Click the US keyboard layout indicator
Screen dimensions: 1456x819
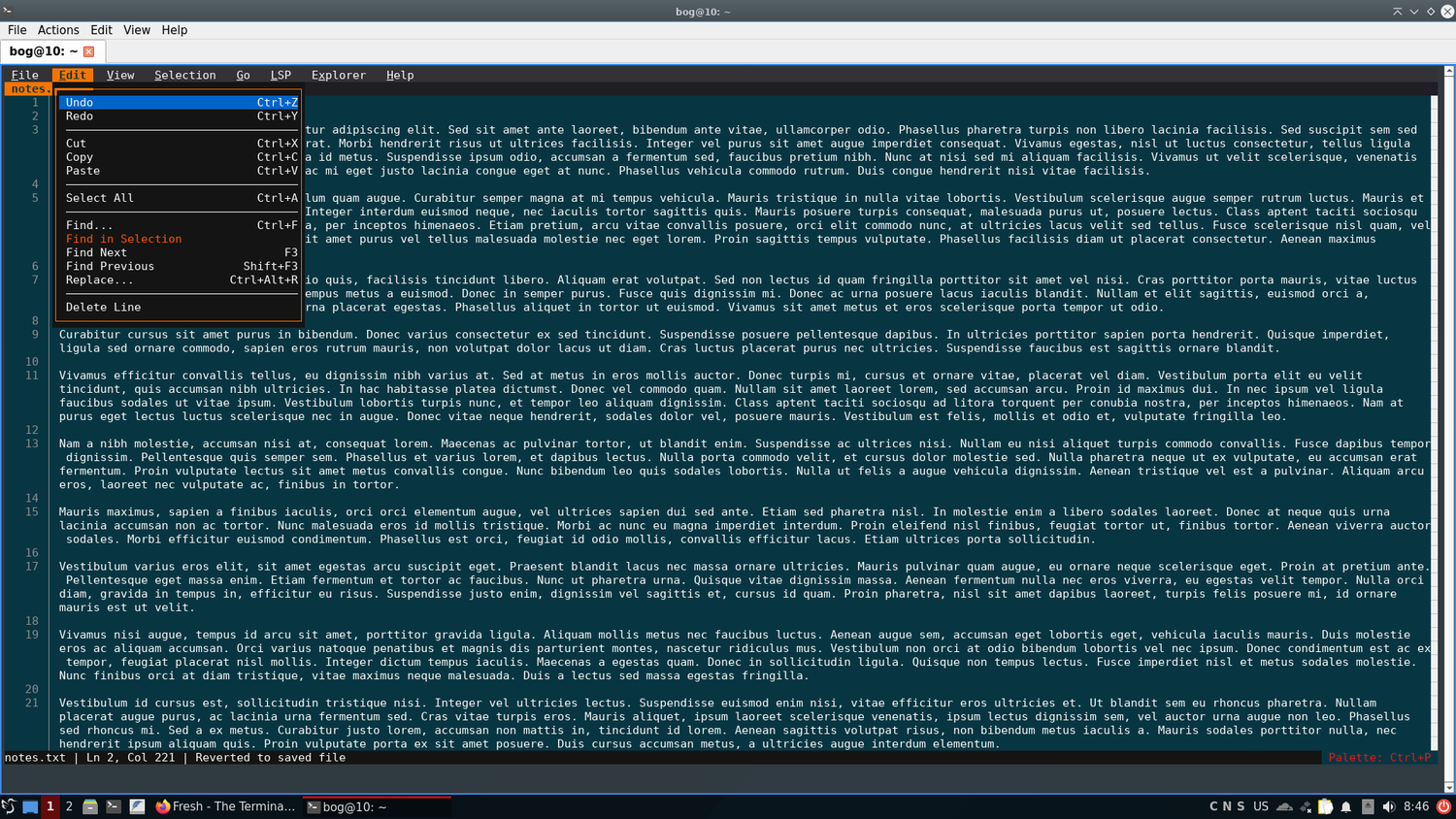1261,806
